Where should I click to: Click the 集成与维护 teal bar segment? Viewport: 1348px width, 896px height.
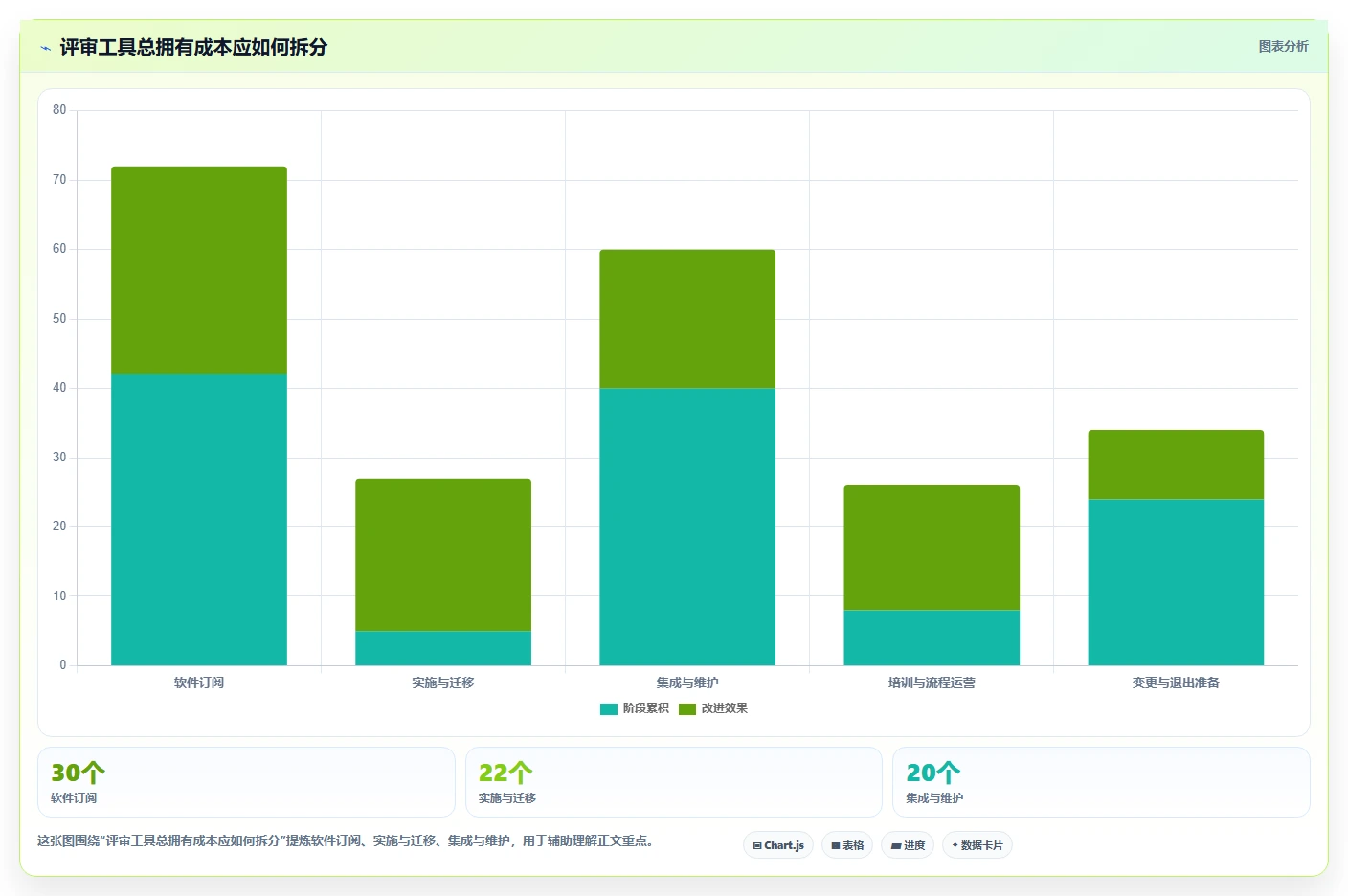(x=687, y=526)
